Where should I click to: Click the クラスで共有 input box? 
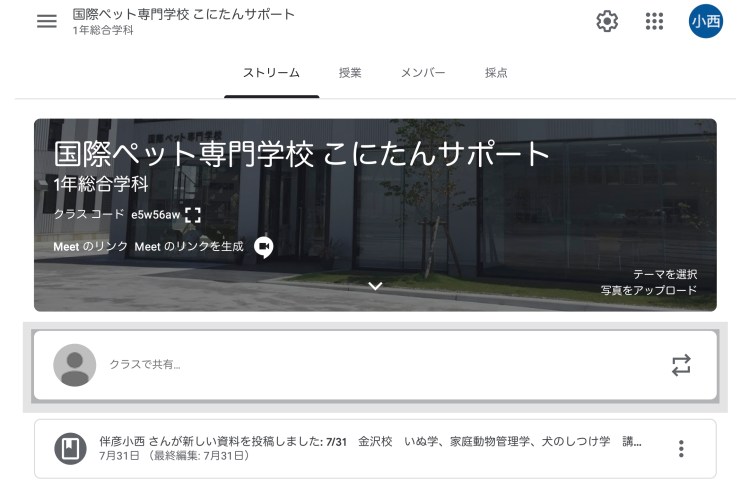coord(380,366)
